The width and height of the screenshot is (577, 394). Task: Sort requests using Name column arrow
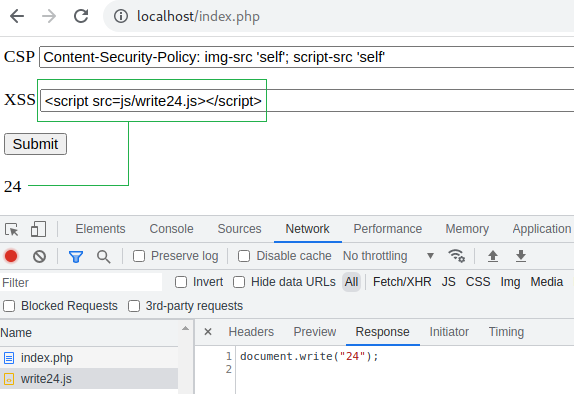185,329
